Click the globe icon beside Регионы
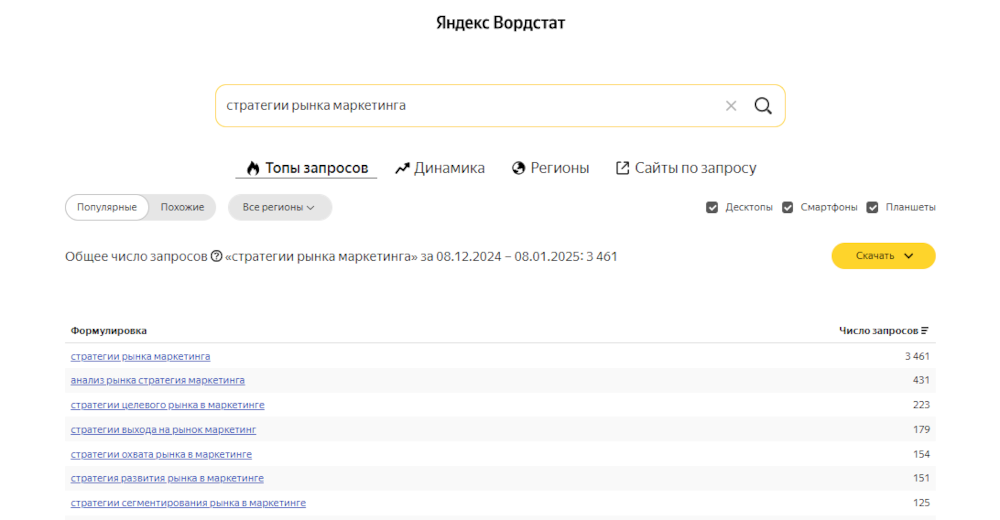 coord(518,168)
